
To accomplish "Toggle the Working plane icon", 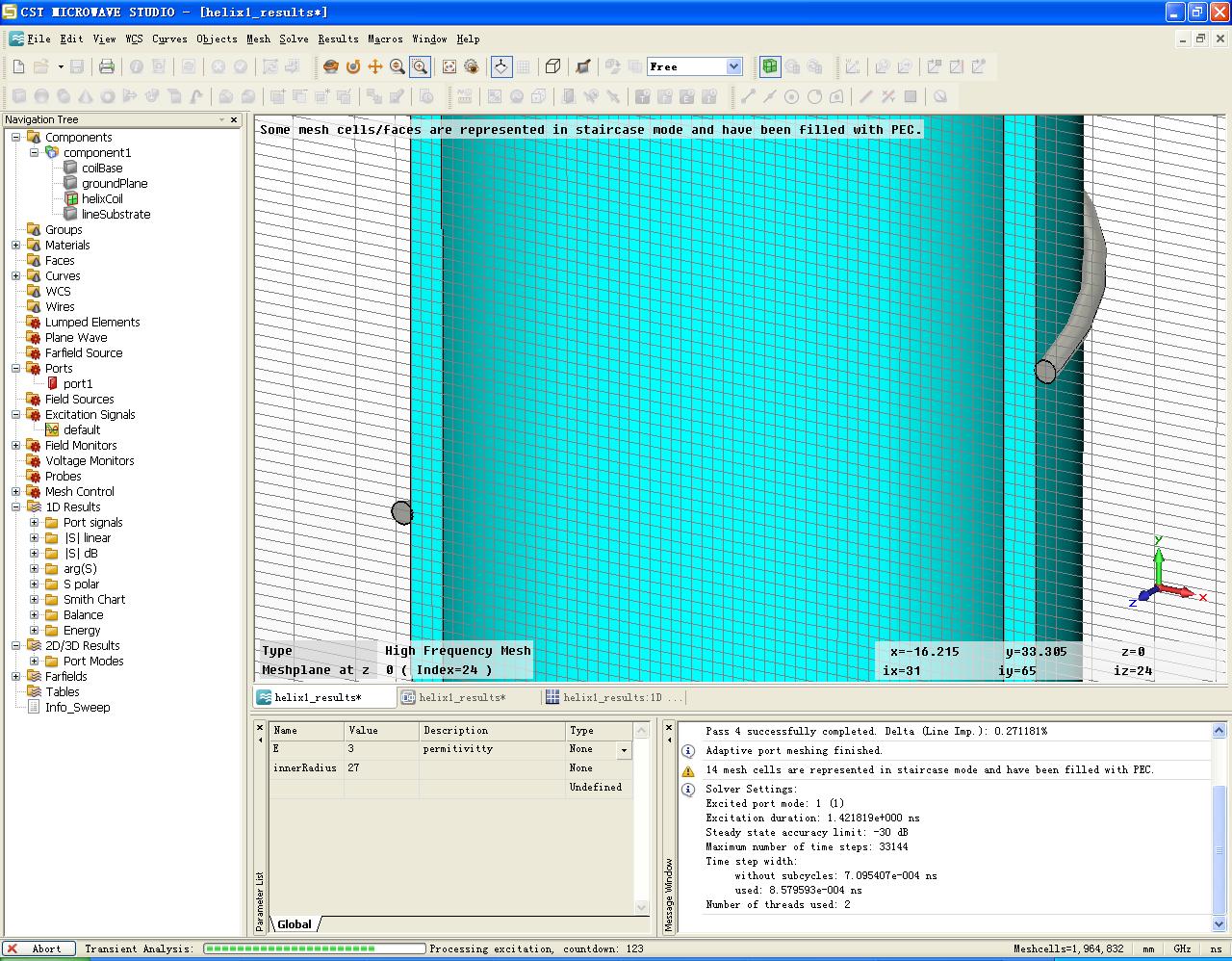I will tap(500, 66).
